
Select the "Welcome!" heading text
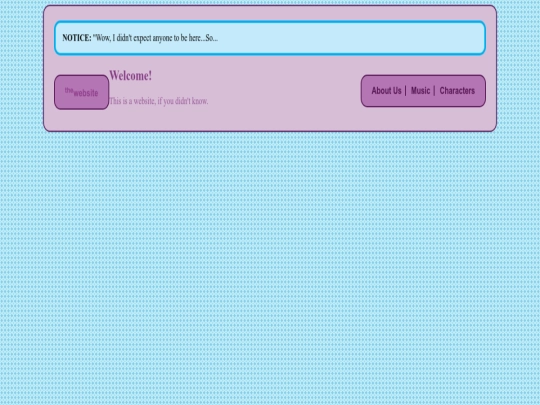pos(131,76)
